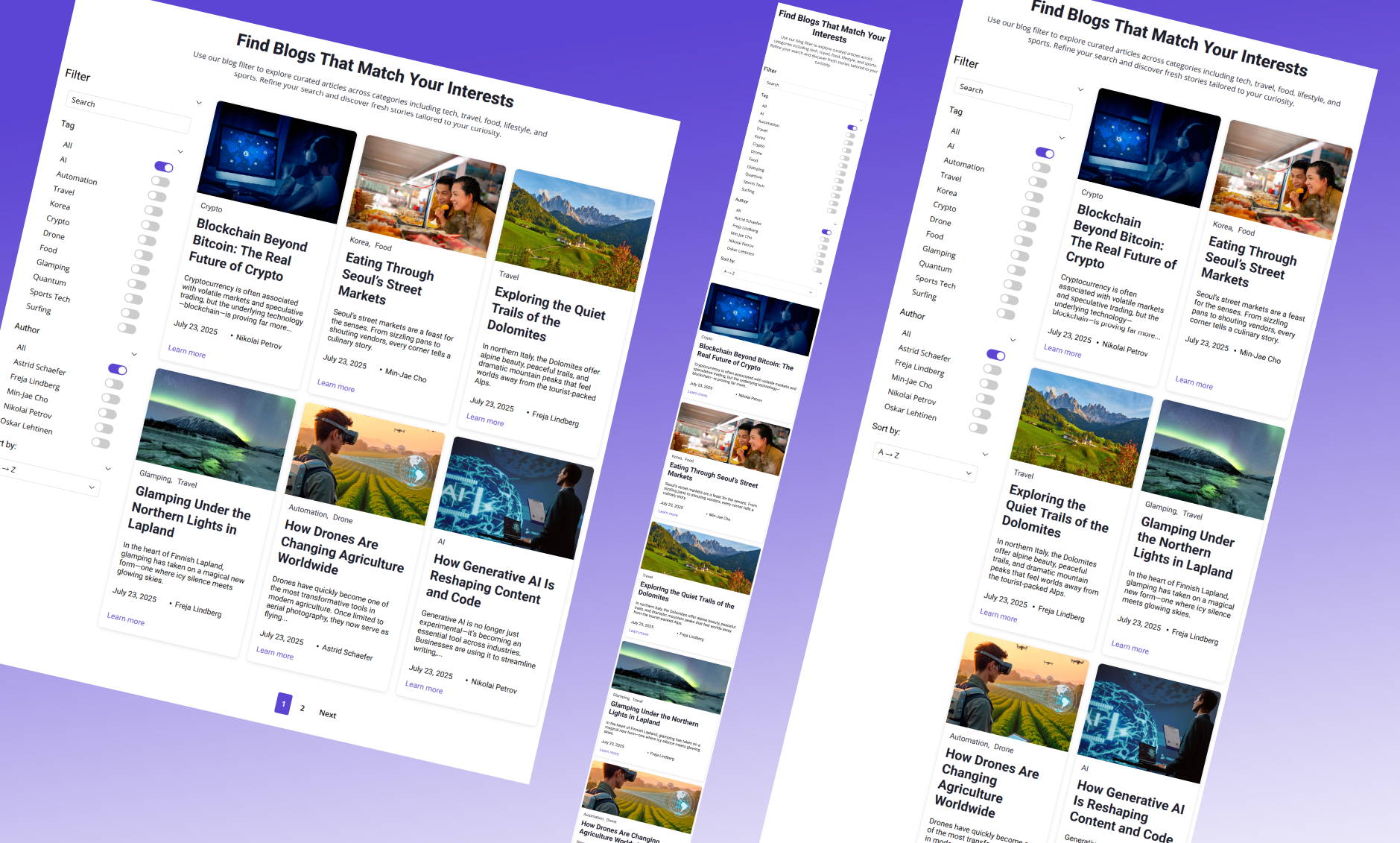The image size is (1400, 843).
Task: Click Learn more on the Dolomites article
Action: pos(484,420)
